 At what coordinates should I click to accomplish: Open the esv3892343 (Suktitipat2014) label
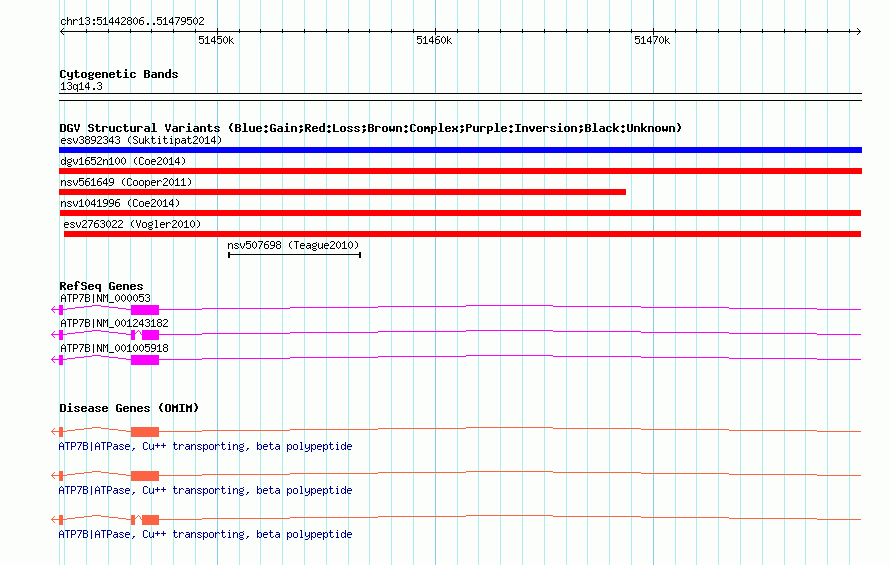tap(141, 140)
